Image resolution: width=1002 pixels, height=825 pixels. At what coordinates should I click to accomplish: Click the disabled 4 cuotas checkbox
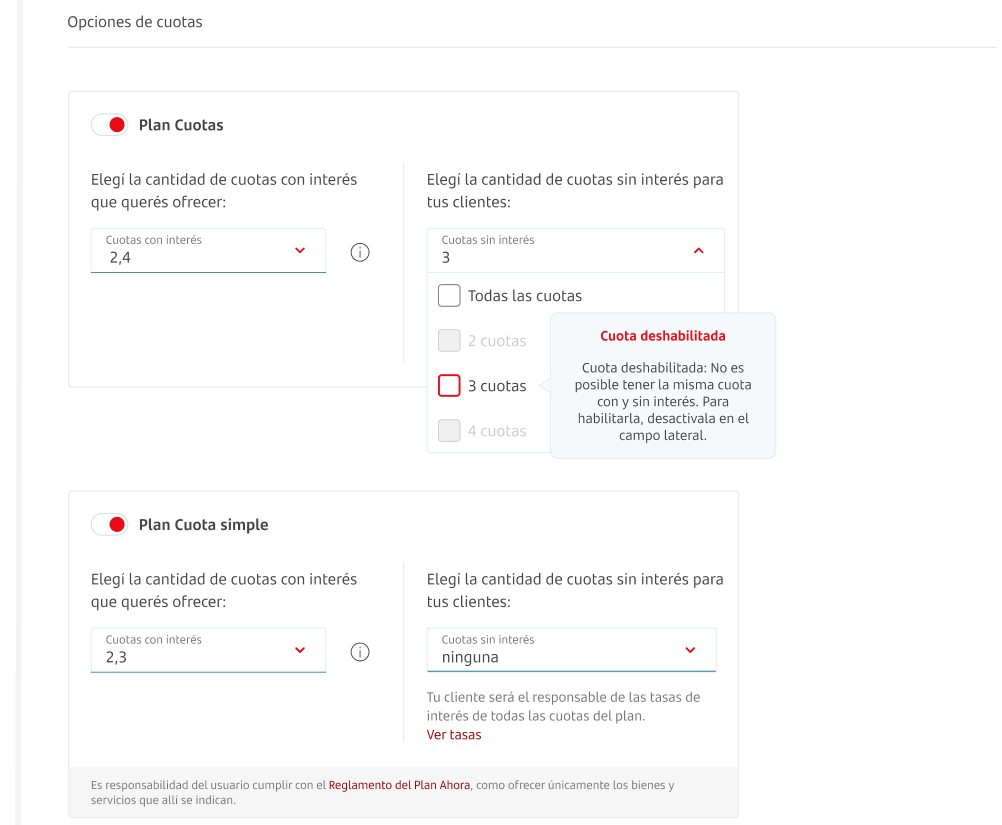coord(449,431)
